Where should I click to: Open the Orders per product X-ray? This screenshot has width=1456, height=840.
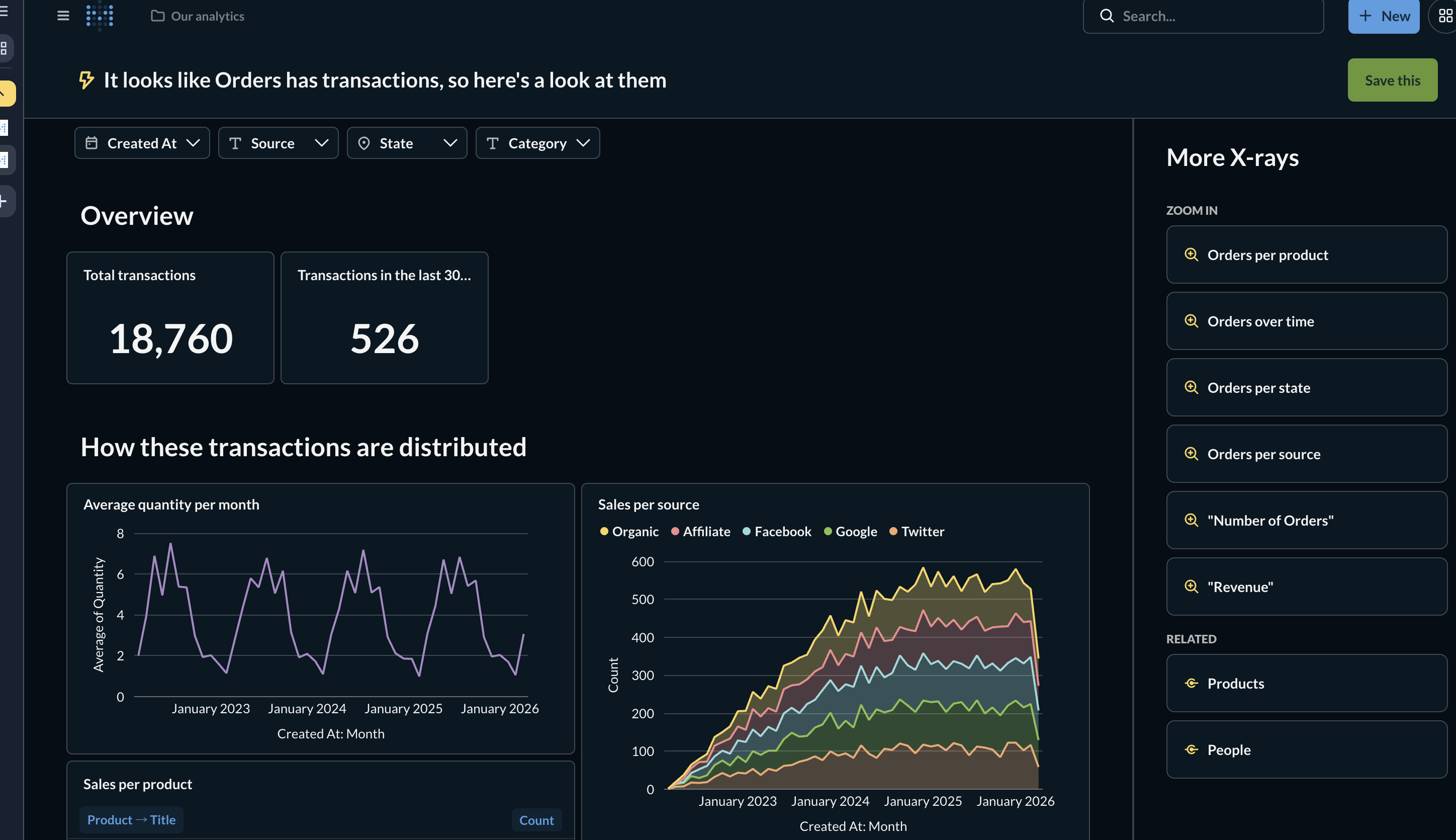coord(1307,255)
